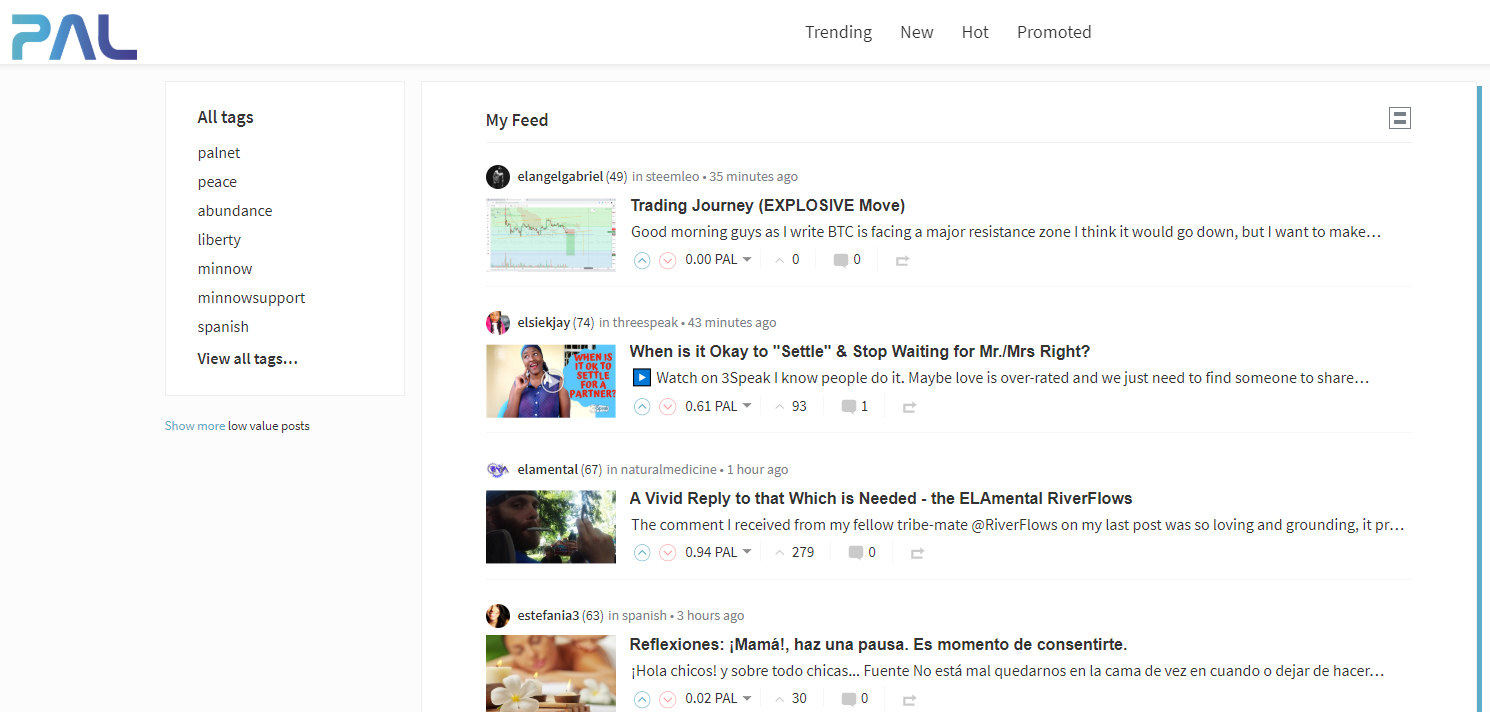
Task: Click elamental's avatar
Action: pos(498,469)
